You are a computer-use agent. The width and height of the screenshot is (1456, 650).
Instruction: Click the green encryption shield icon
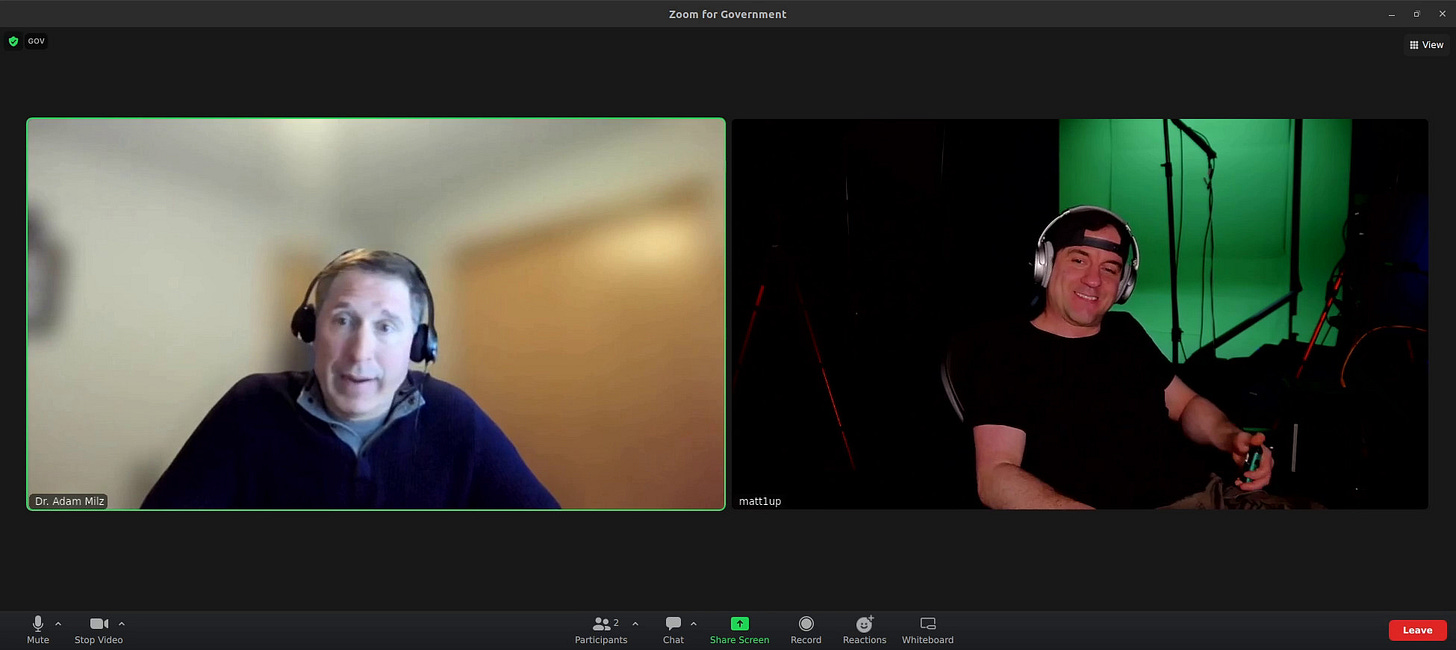click(13, 41)
